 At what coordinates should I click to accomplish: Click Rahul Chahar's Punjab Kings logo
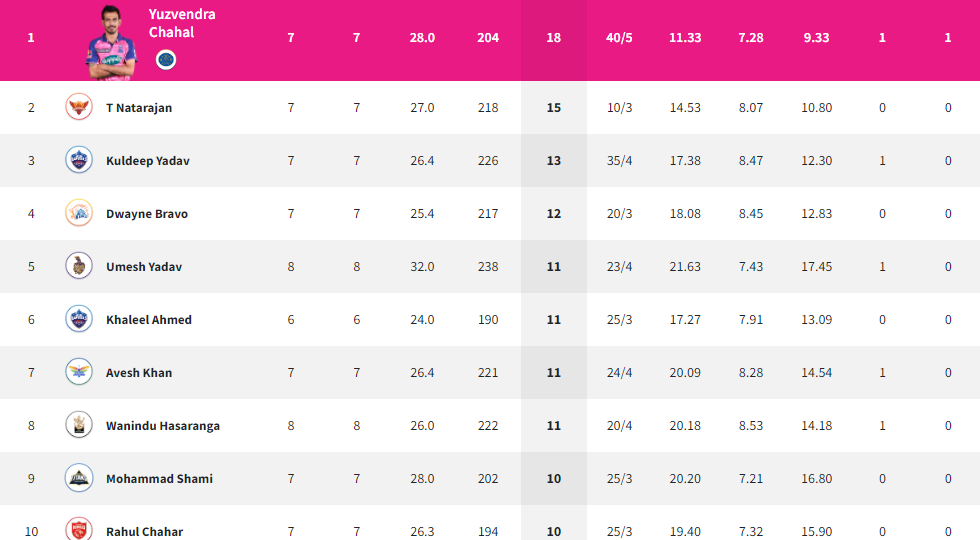pyautogui.click(x=79, y=529)
